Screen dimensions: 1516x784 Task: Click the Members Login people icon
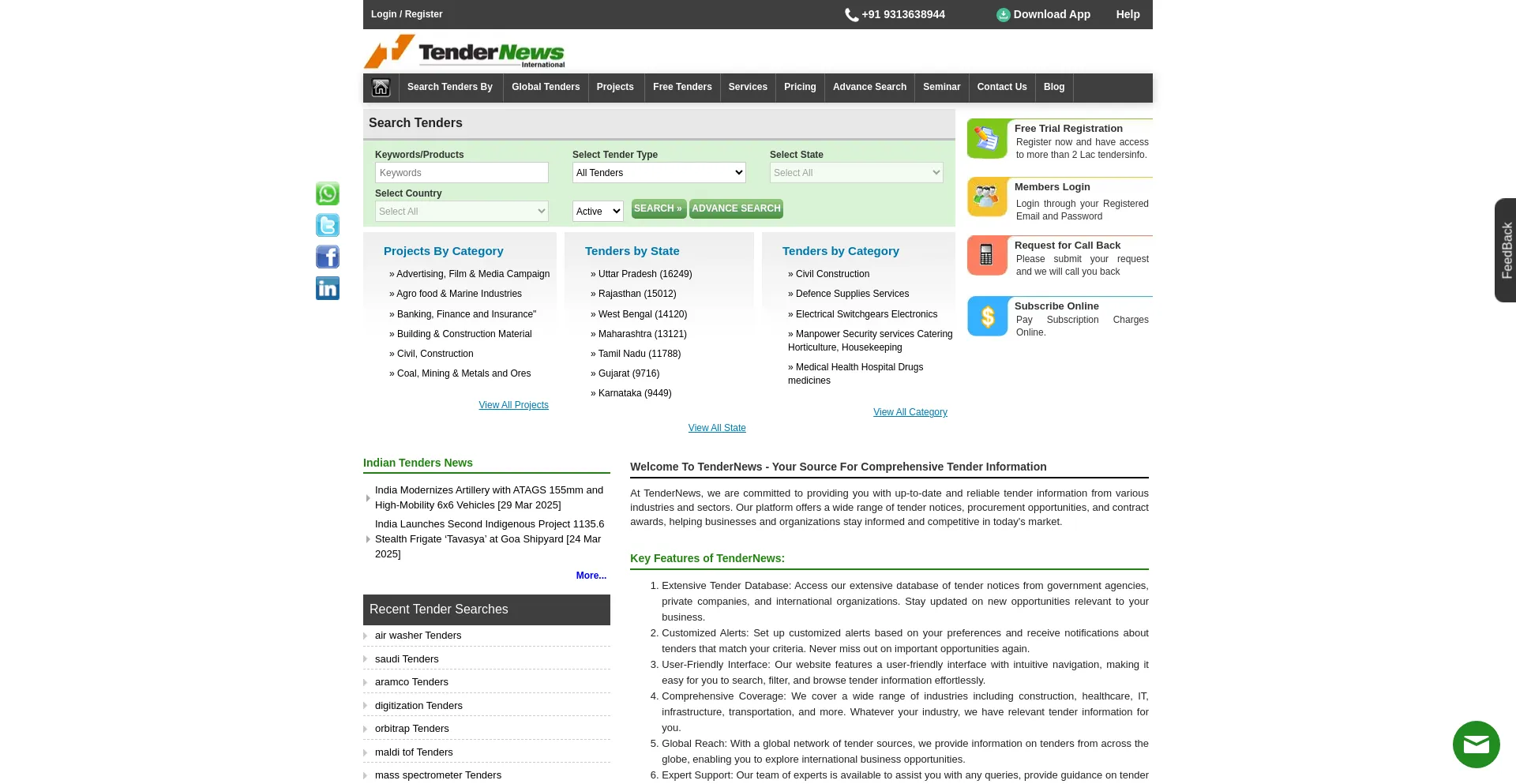click(987, 197)
